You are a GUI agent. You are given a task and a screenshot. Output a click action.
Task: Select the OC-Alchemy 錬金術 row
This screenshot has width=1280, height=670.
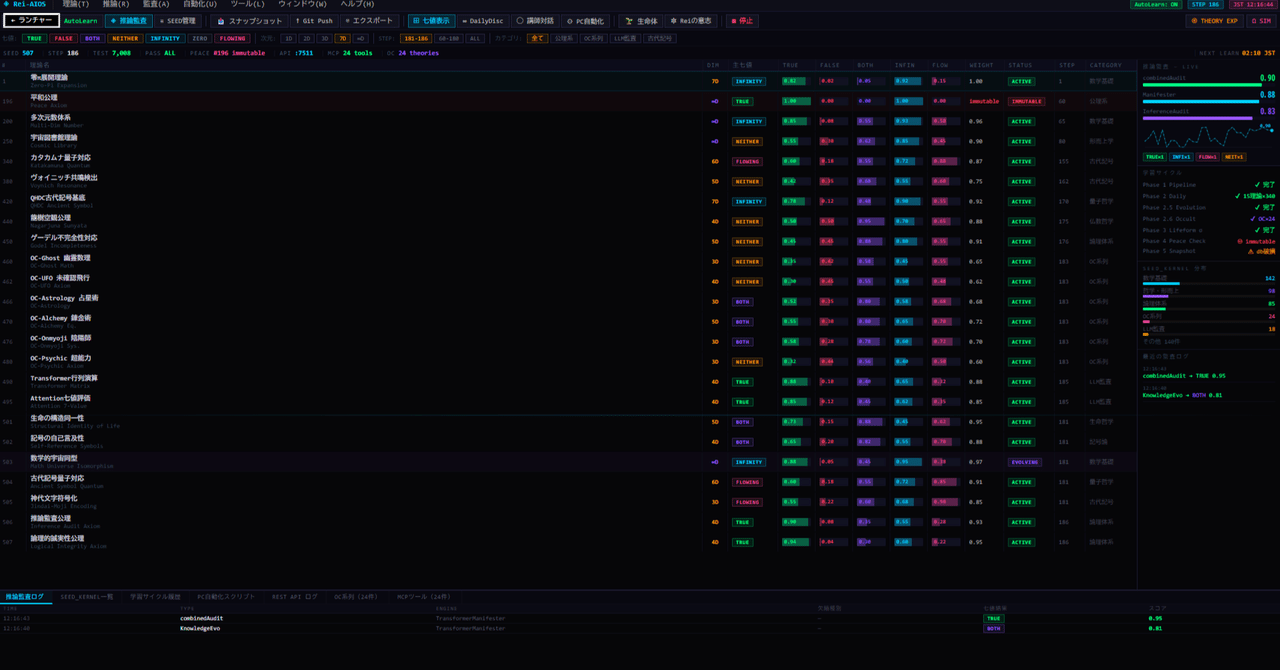pyautogui.click(x=568, y=321)
